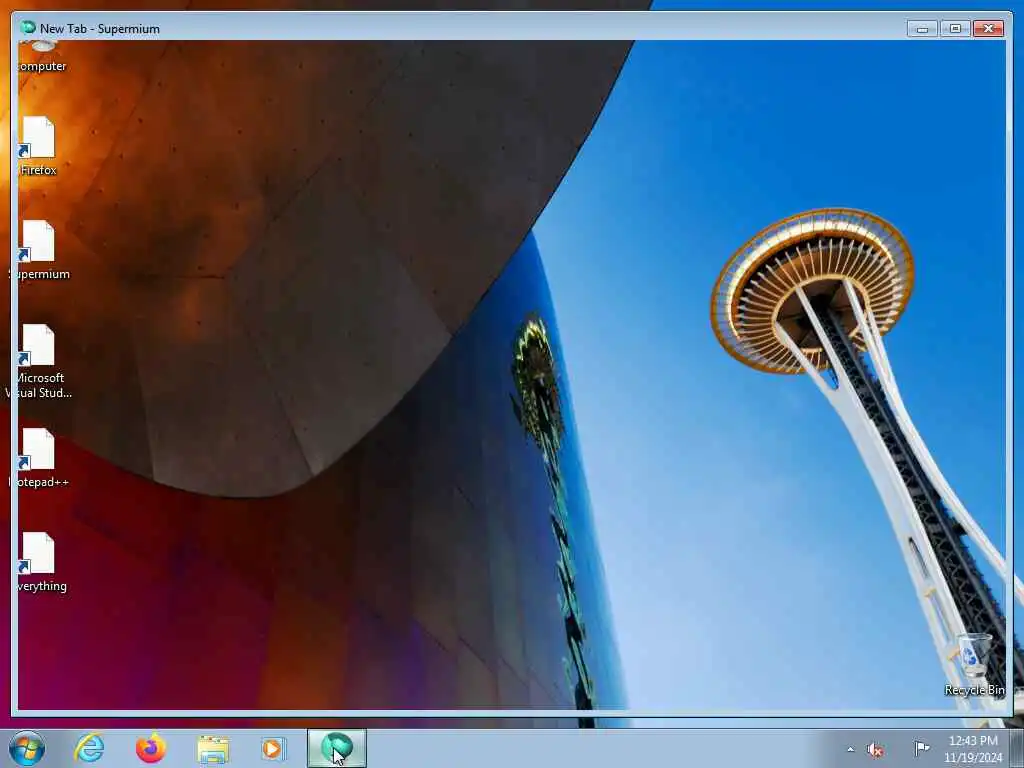This screenshot has width=1024, height=768.
Task: Open Windows Explorer folder icon on taskbar
Action: [x=213, y=749]
